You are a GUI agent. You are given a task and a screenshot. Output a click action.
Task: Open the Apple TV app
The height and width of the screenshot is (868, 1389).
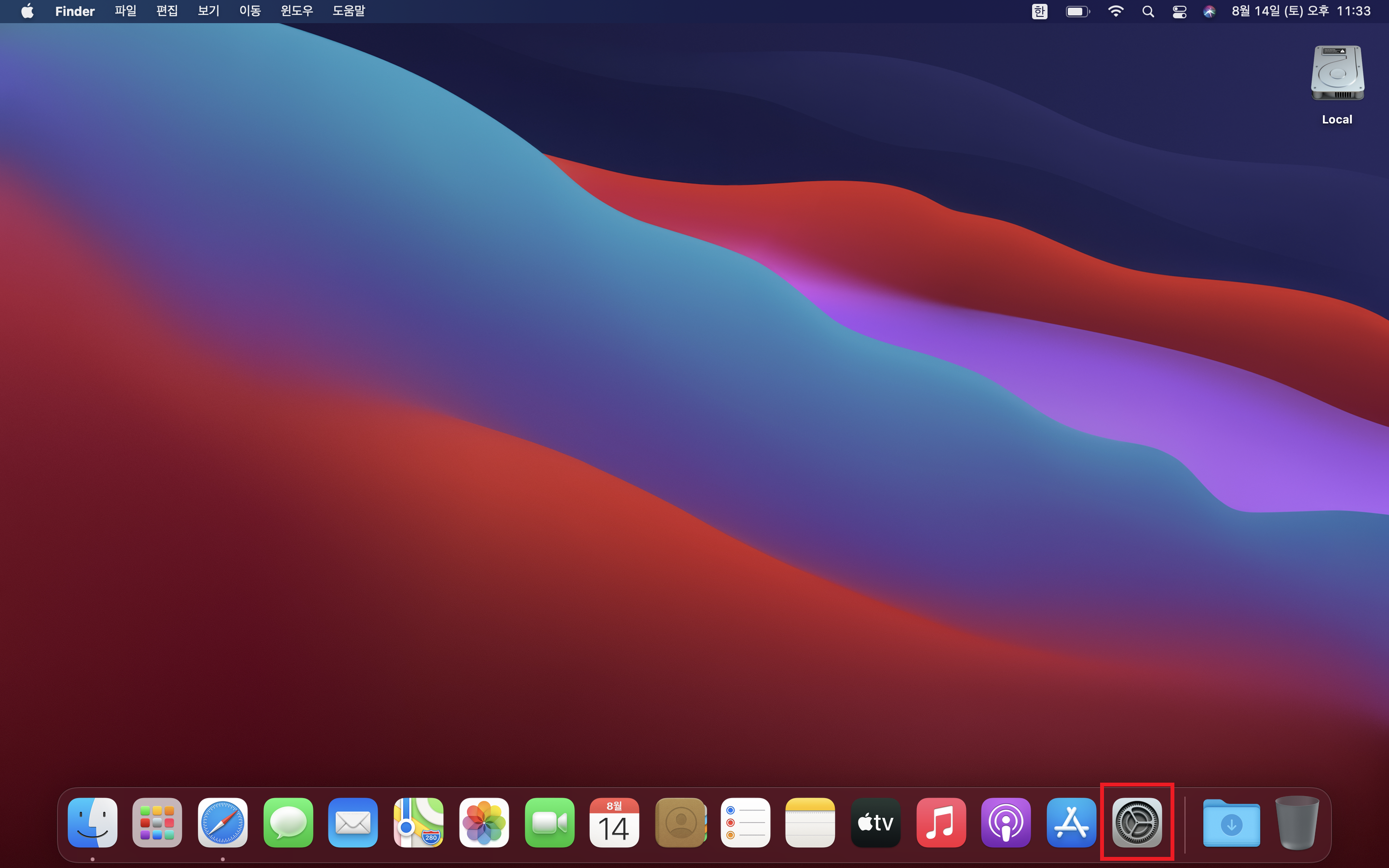(x=875, y=822)
